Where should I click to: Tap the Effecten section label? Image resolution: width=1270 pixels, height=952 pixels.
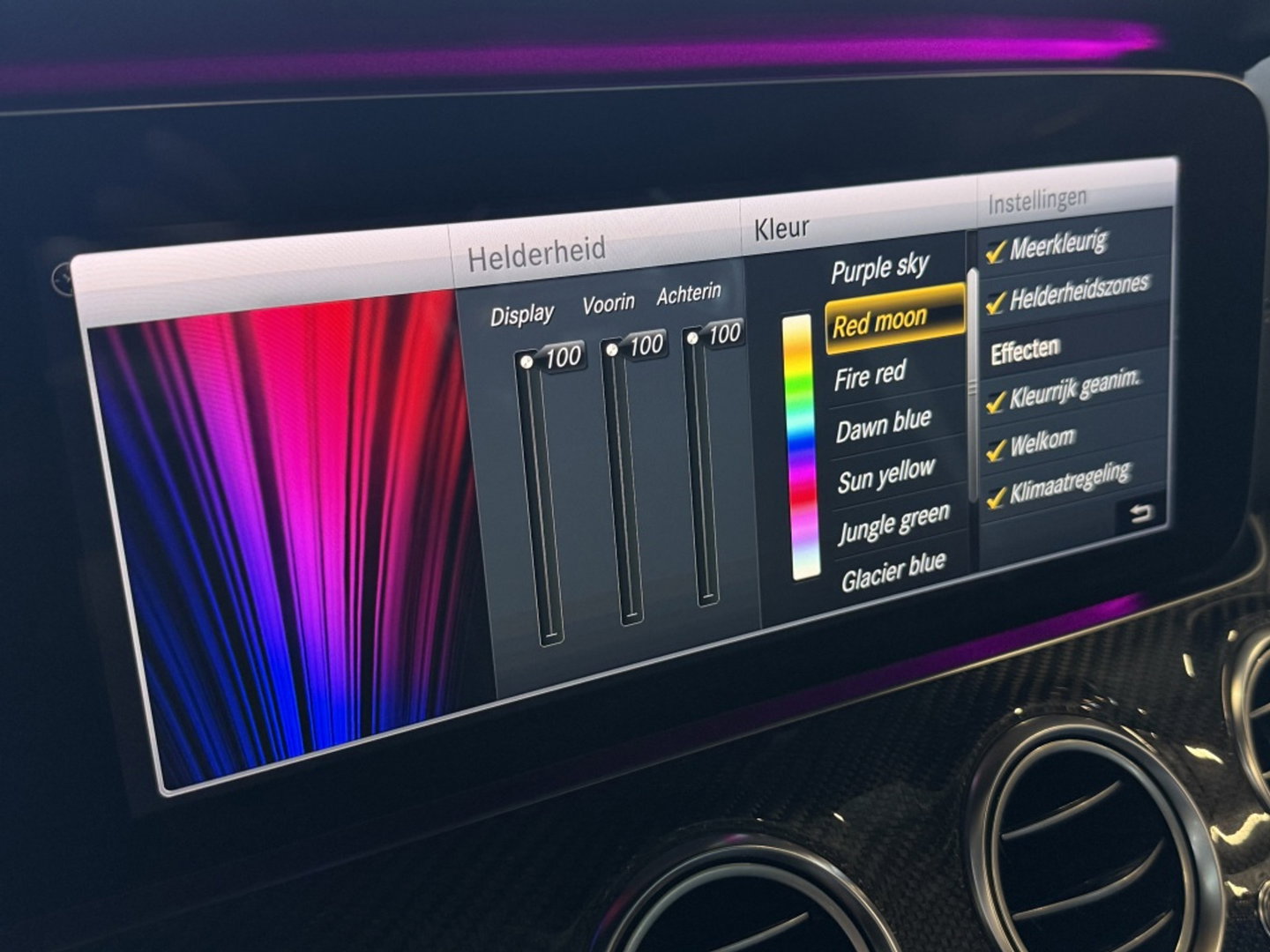pos(1024,351)
